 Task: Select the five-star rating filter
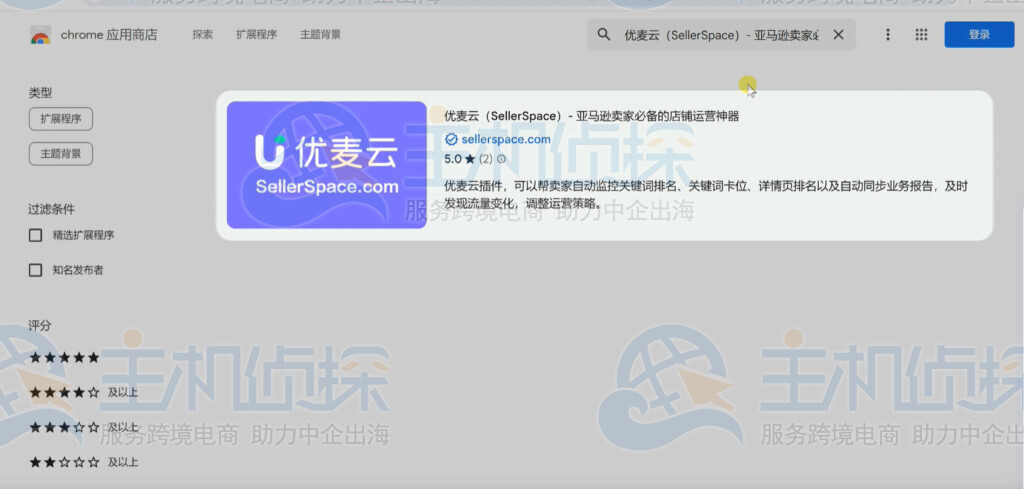[x=64, y=358]
